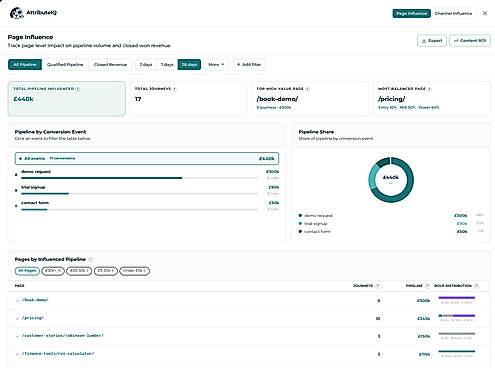The height and width of the screenshot is (368, 495).
Task: Open the roi-calculator page link
Action: click(58, 354)
